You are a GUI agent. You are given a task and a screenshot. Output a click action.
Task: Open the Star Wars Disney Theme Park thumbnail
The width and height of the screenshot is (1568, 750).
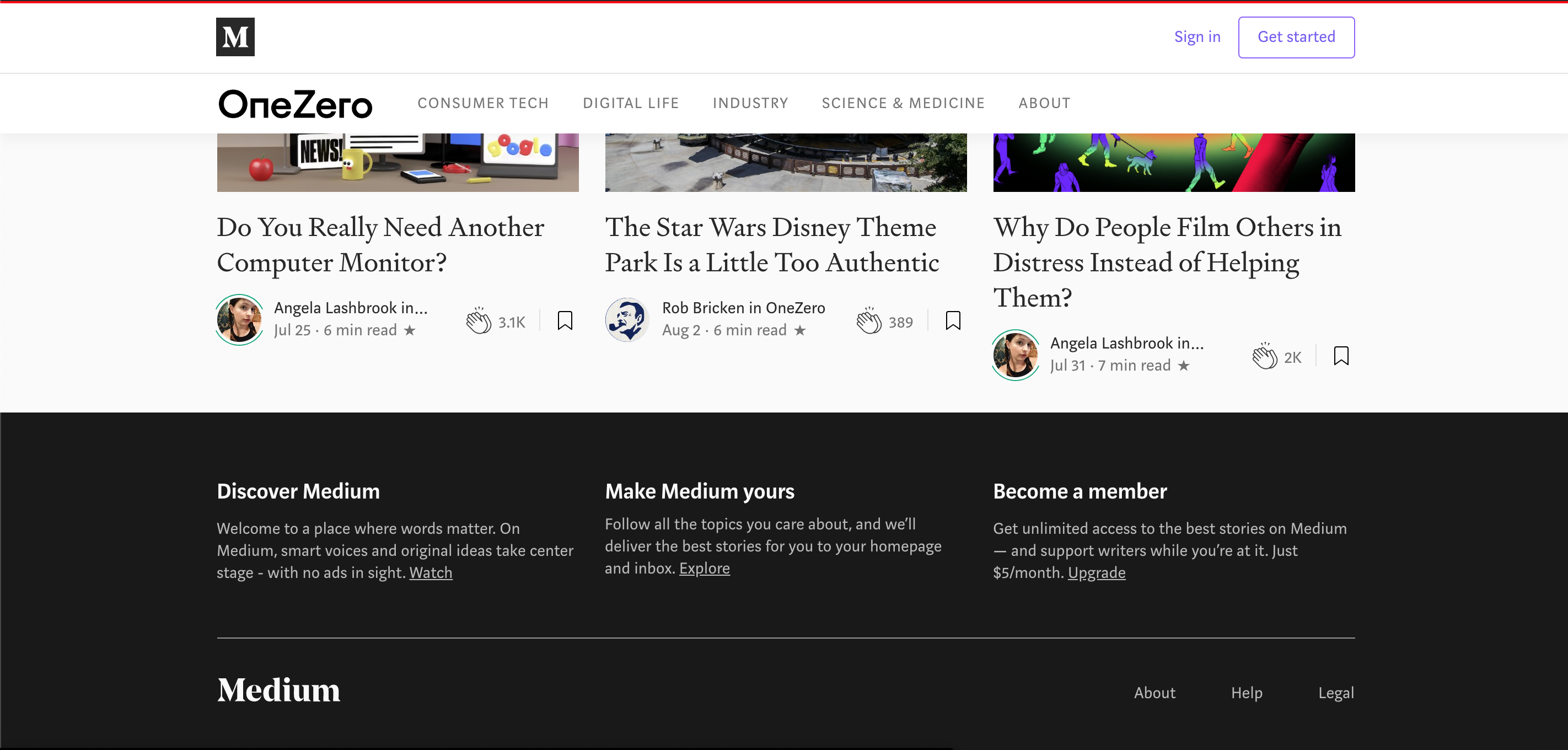(785, 162)
